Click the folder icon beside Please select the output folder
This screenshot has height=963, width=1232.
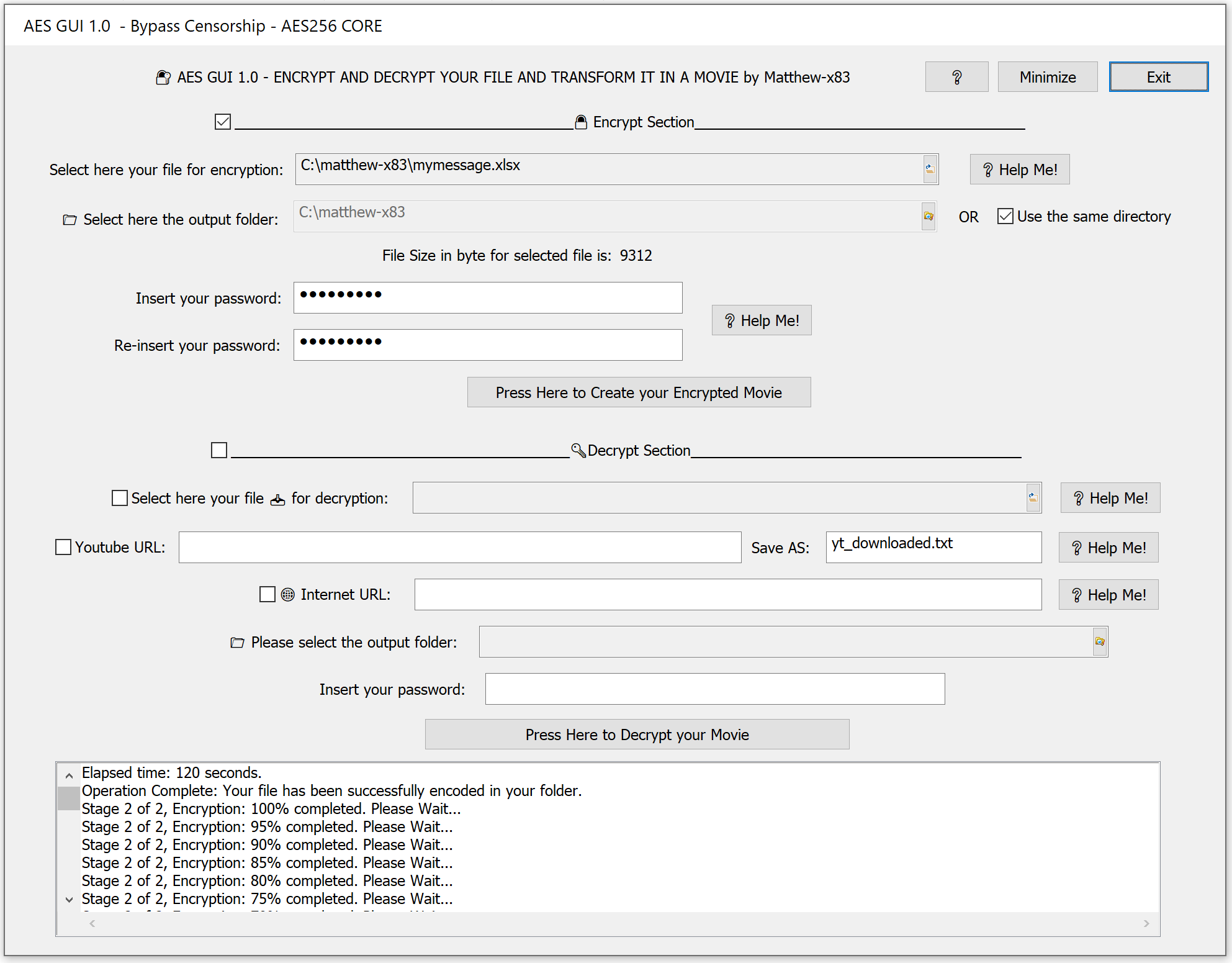pos(237,642)
